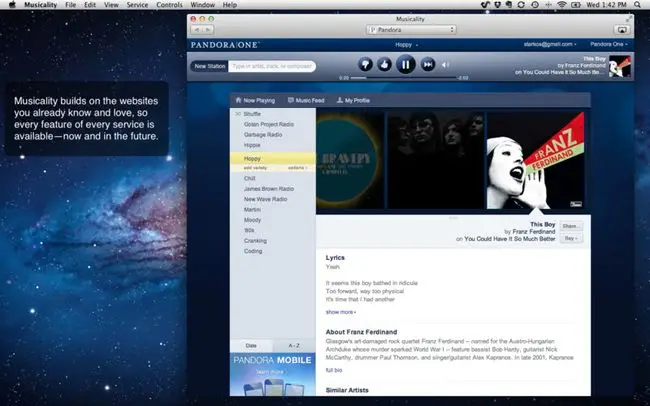Open the Buy dropdown button
The height and width of the screenshot is (406, 650).
coord(571,238)
